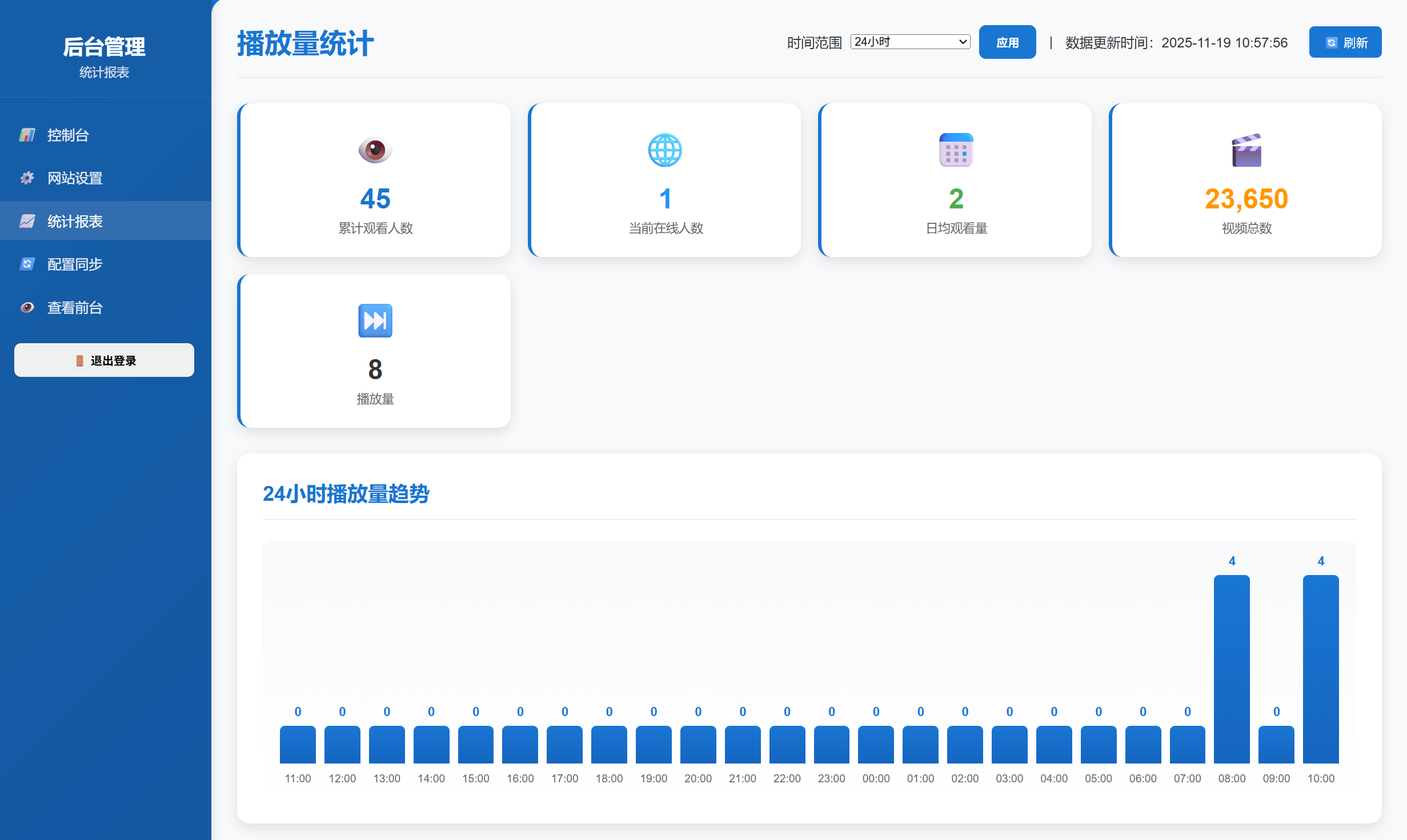Switch to the 统计报表 section

click(76, 221)
